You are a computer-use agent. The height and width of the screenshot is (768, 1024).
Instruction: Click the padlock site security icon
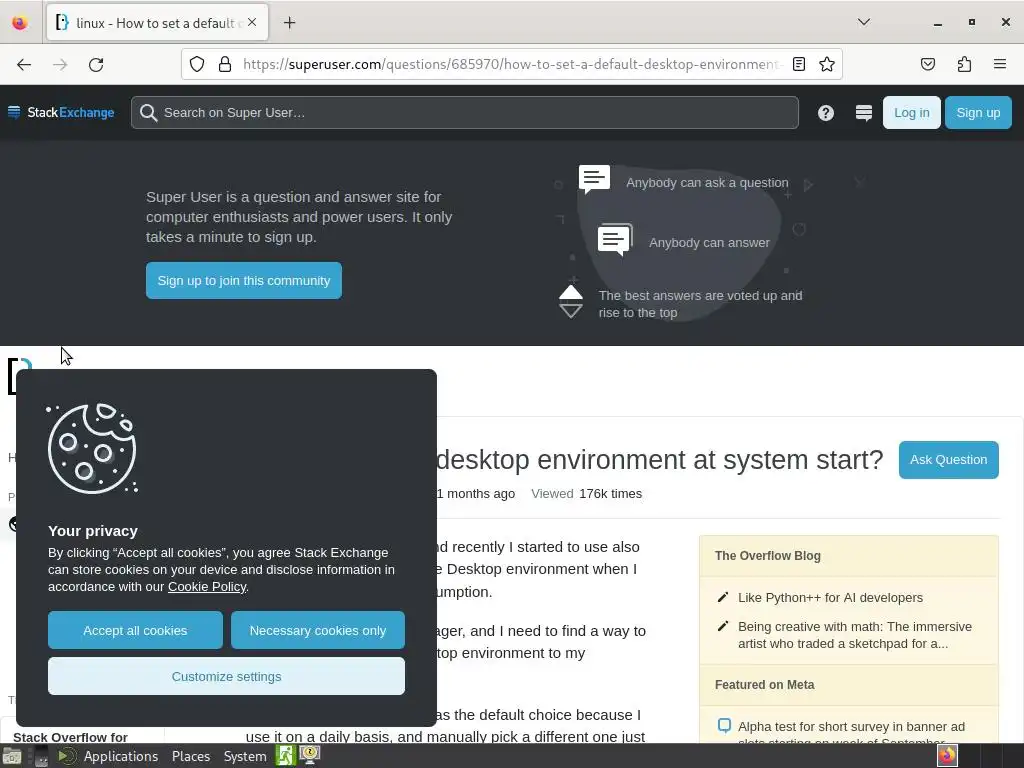[225, 64]
